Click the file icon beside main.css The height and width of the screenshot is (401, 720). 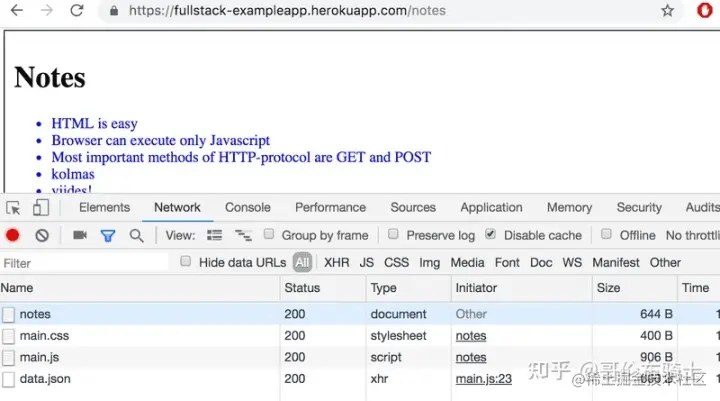8,336
